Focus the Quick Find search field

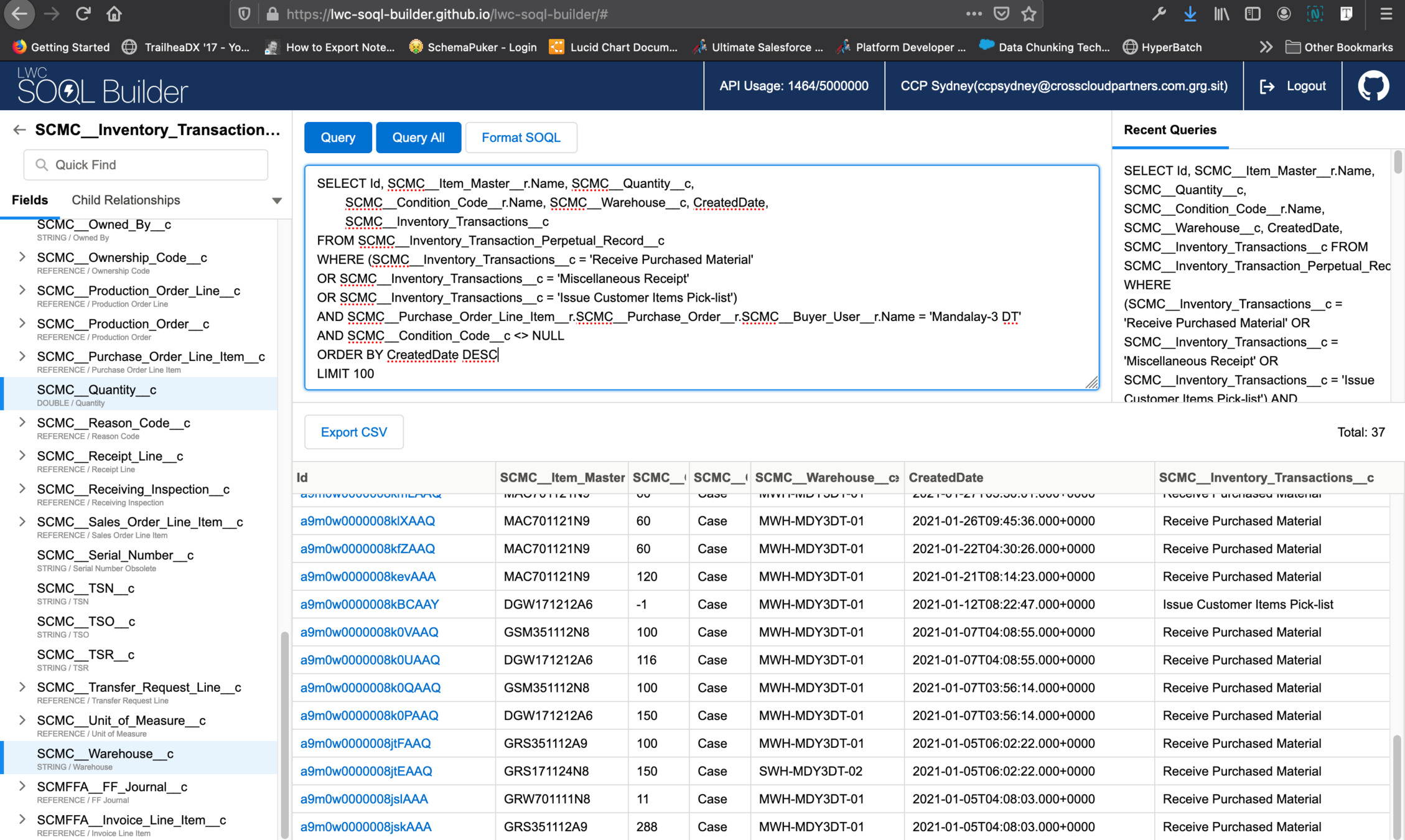[146, 165]
